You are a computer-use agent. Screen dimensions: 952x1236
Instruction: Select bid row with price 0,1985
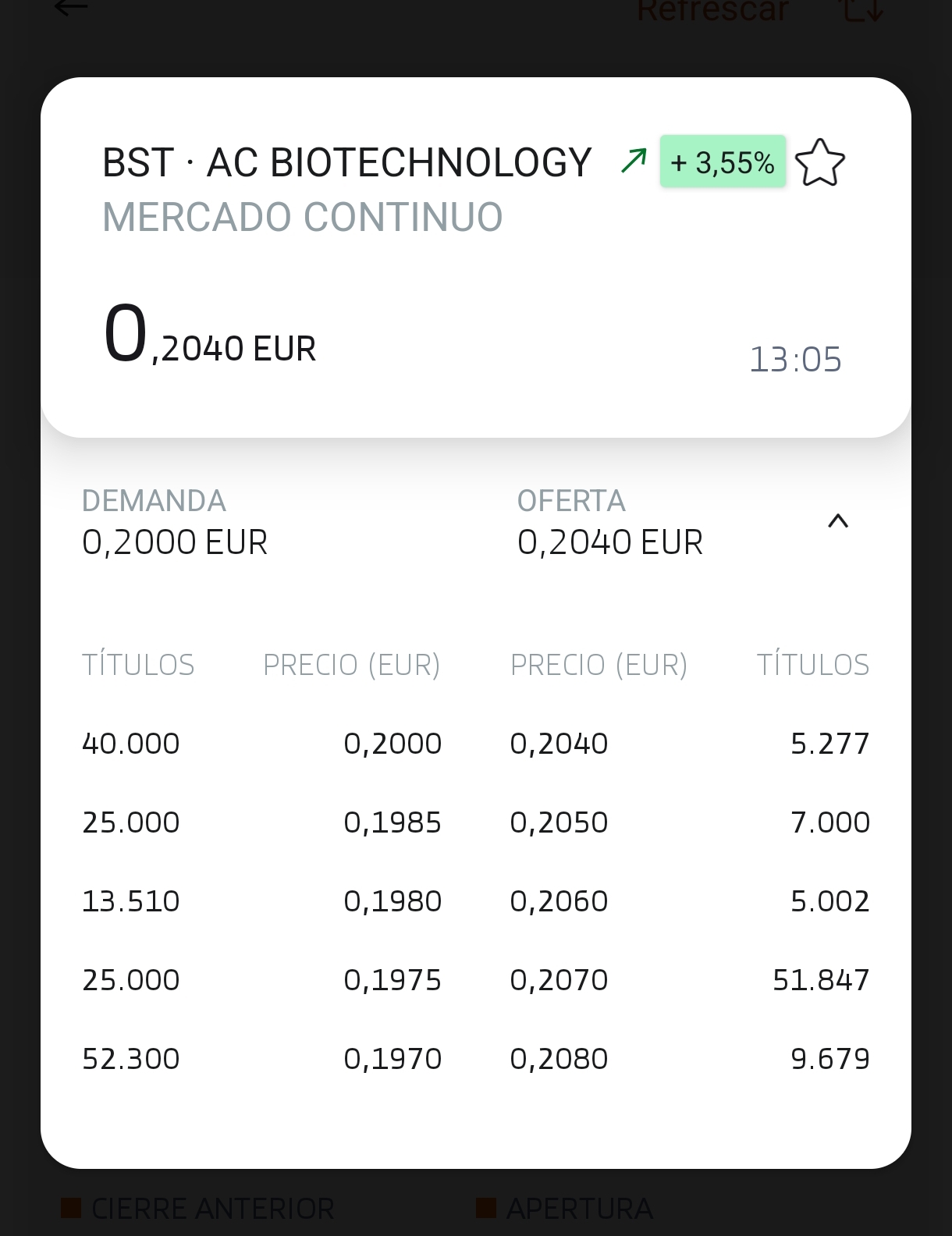point(262,822)
